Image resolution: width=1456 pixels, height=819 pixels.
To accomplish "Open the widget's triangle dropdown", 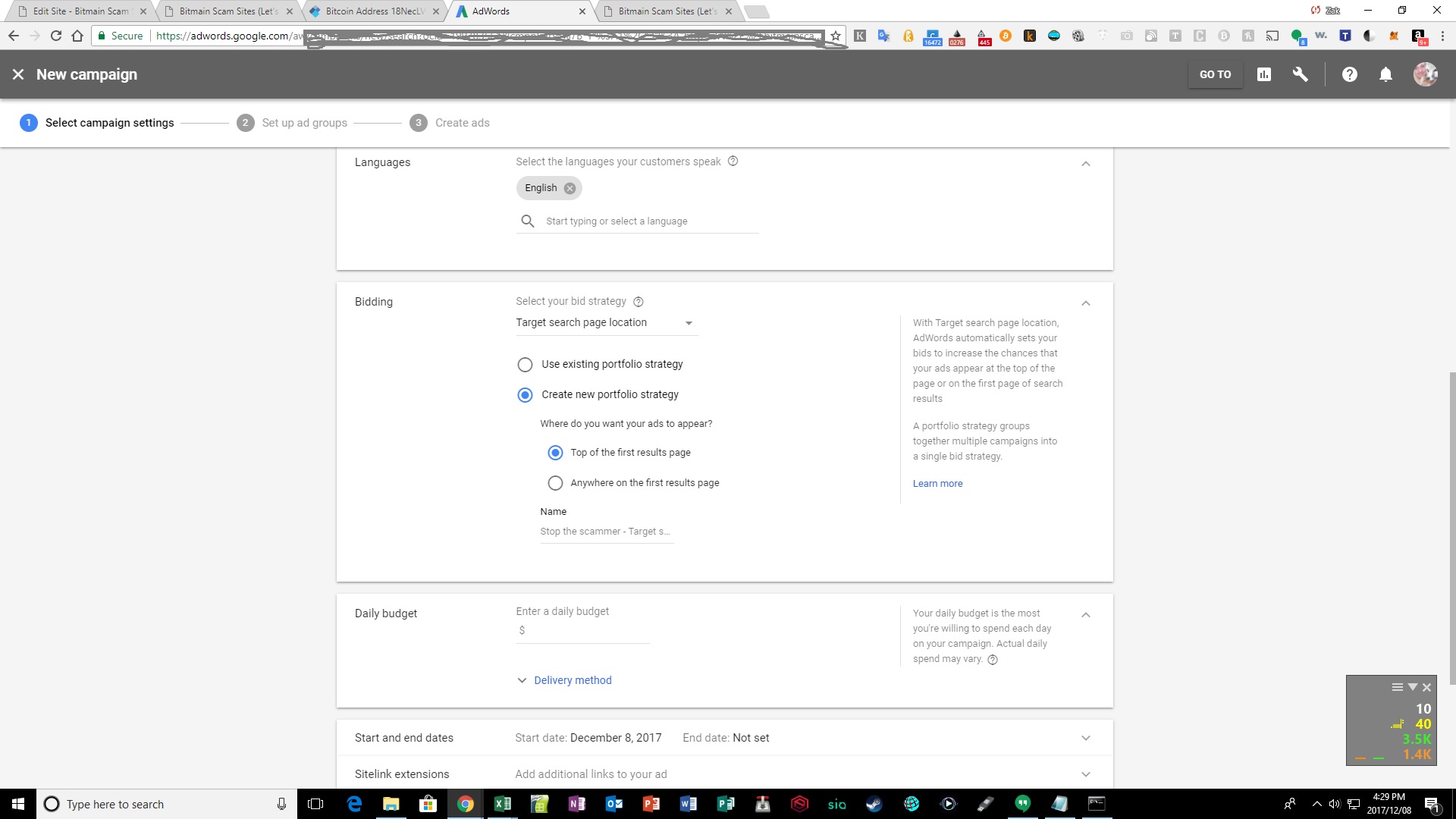I will coord(1412,688).
